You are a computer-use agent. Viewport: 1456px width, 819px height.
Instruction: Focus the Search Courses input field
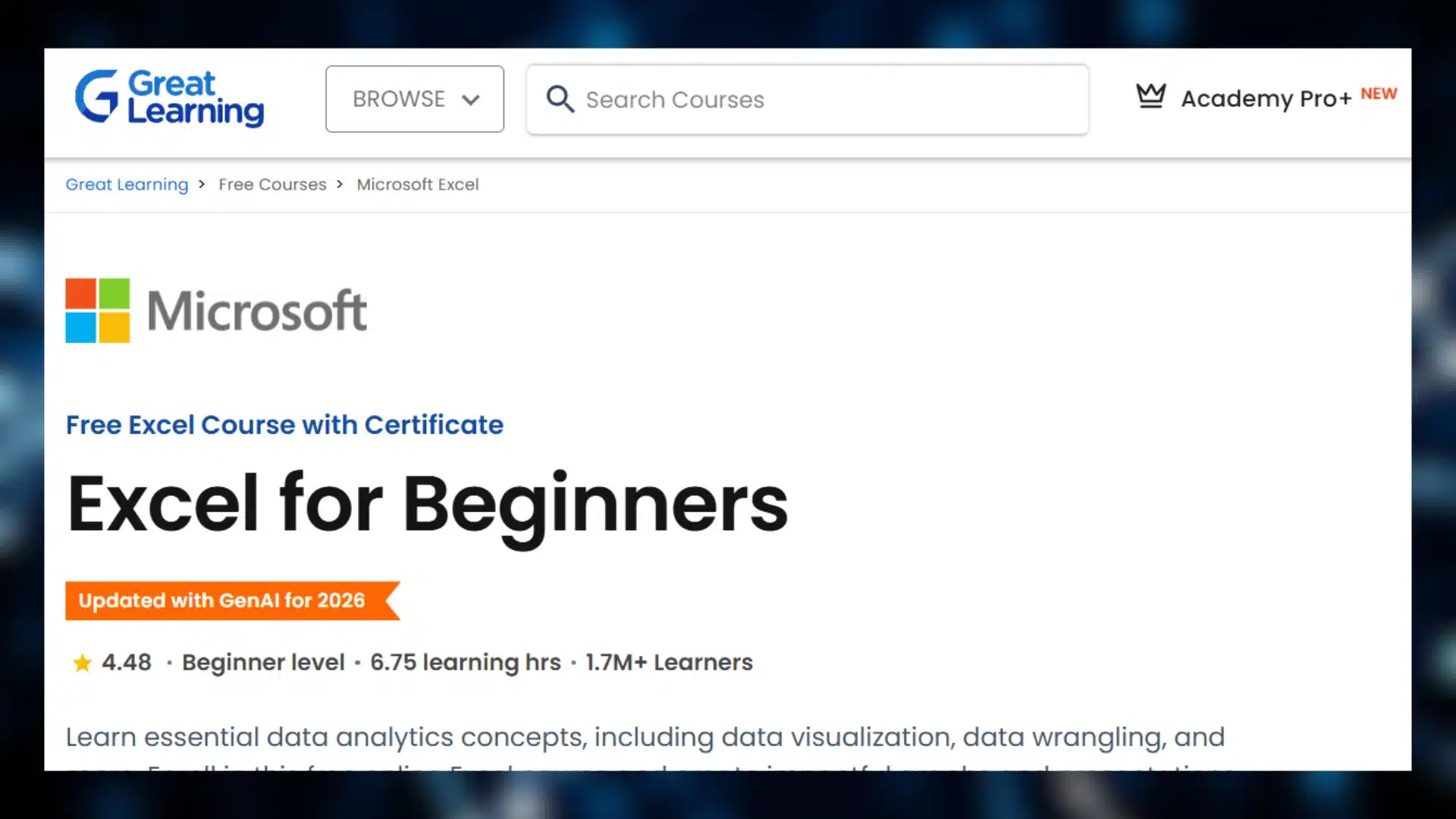808,99
